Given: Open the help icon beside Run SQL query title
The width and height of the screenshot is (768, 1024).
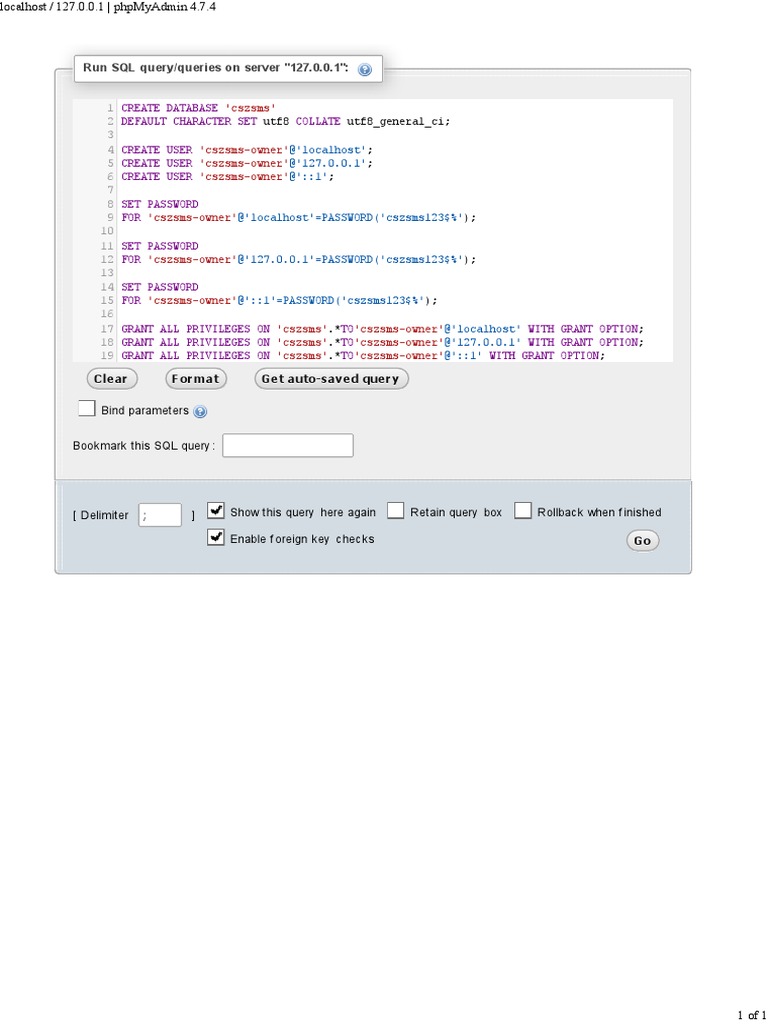Looking at the screenshot, I should [x=365, y=69].
